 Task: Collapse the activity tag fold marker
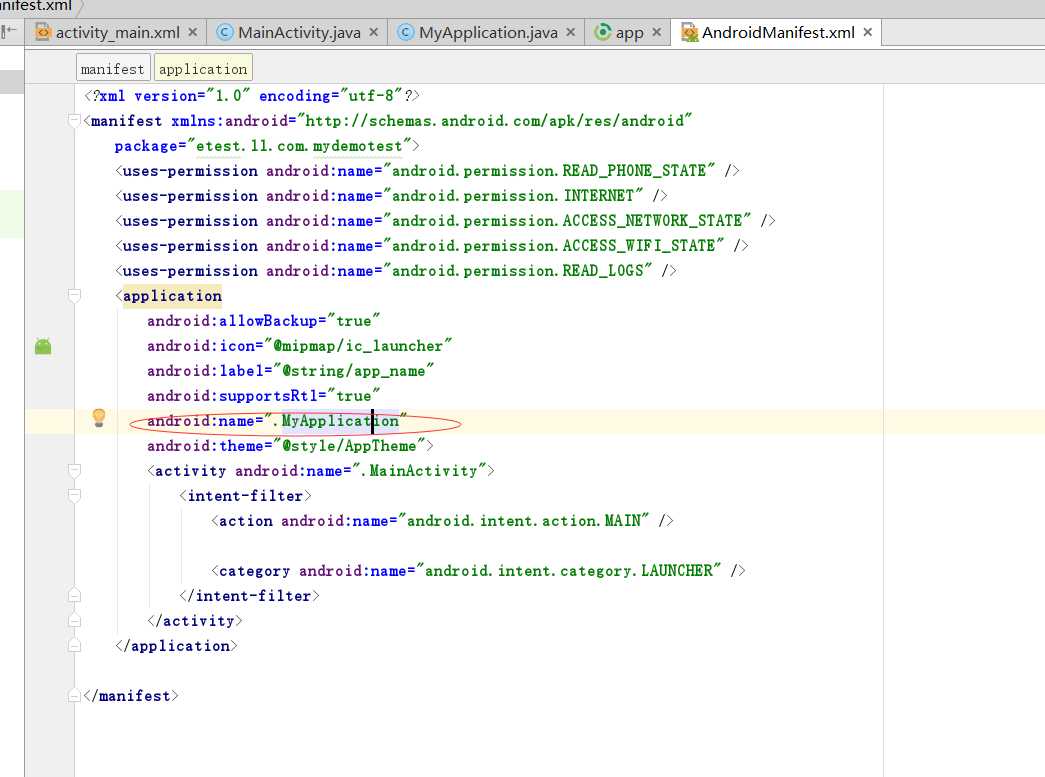(75, 470)
